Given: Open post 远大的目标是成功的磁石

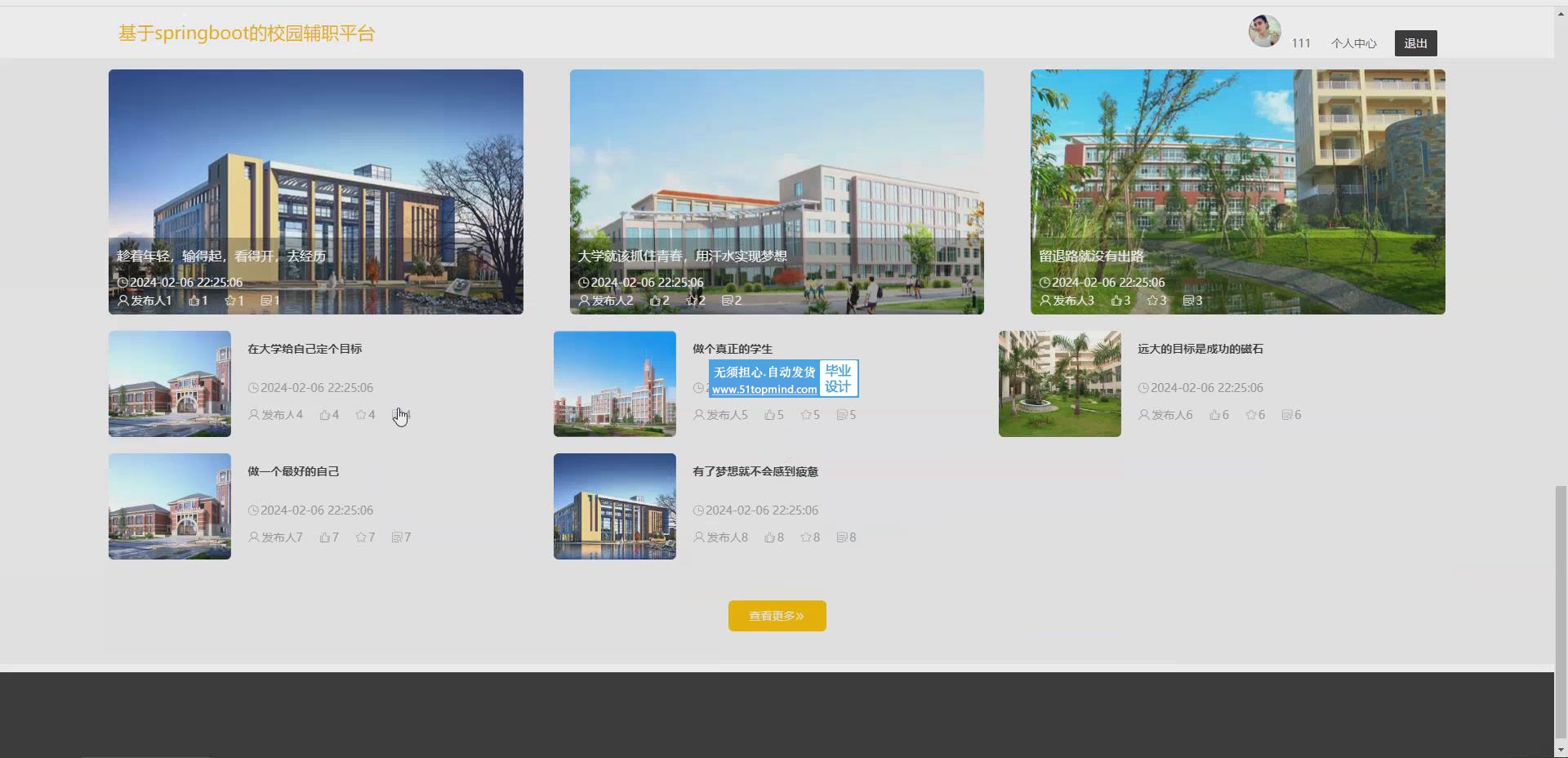Looking at the screenshot, I should [x=1200, y=349].
